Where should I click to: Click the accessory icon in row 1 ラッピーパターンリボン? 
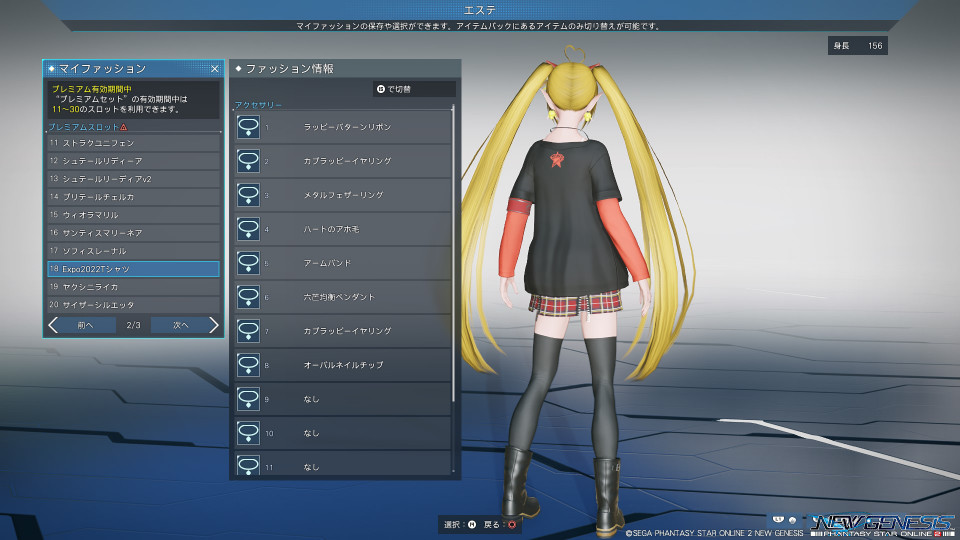pyautogui.click(x=248, y=127)
